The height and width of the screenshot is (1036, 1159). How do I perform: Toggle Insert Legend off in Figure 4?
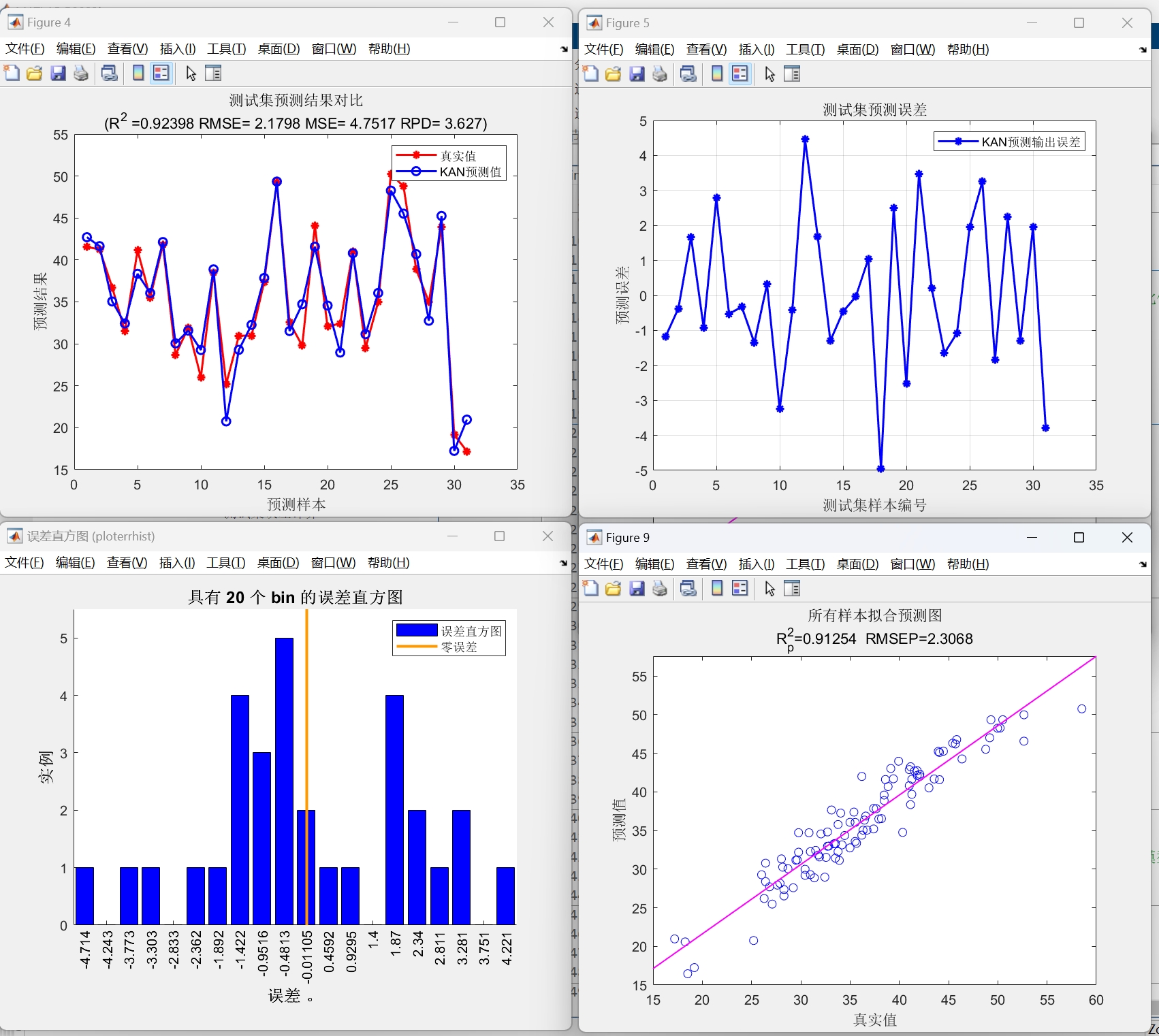pos(161,74)
